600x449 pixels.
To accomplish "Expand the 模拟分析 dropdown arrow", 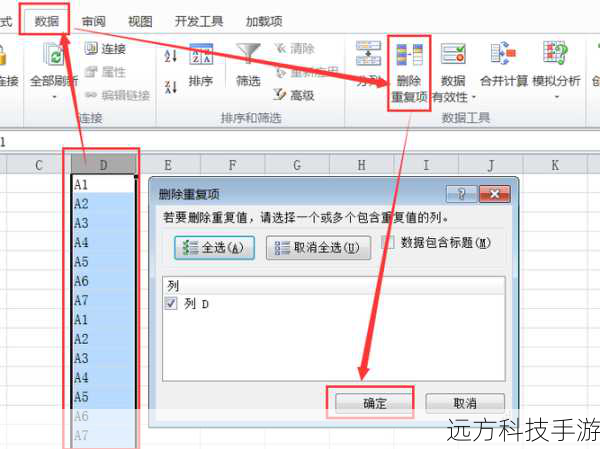I will point(557,97).
